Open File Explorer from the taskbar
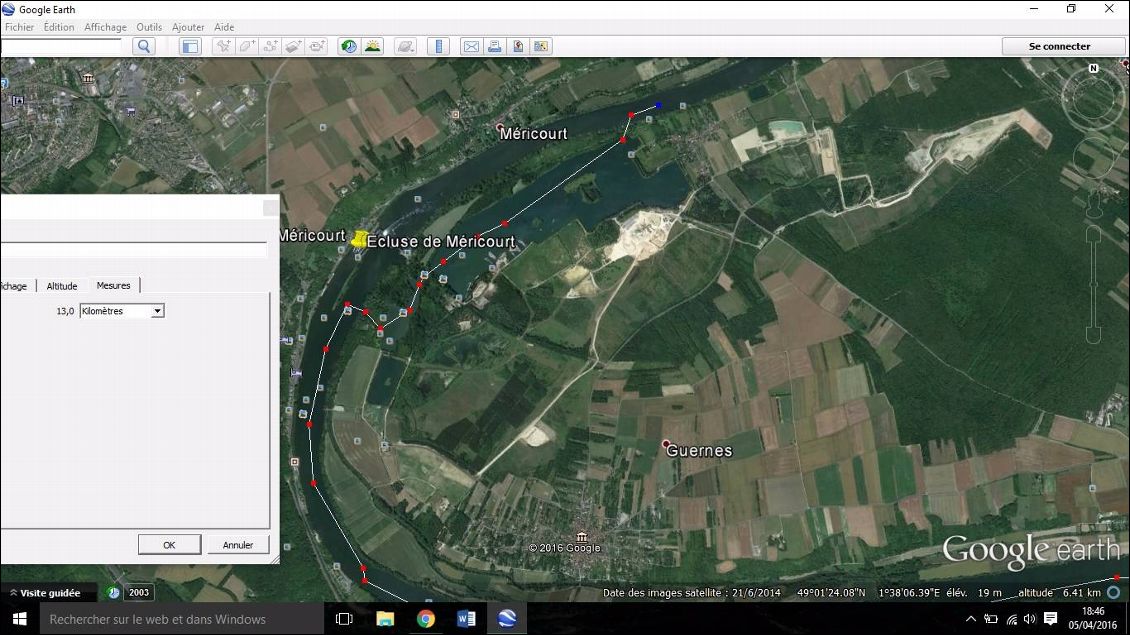Screen dimensions: 1130x635 [386, 619]
